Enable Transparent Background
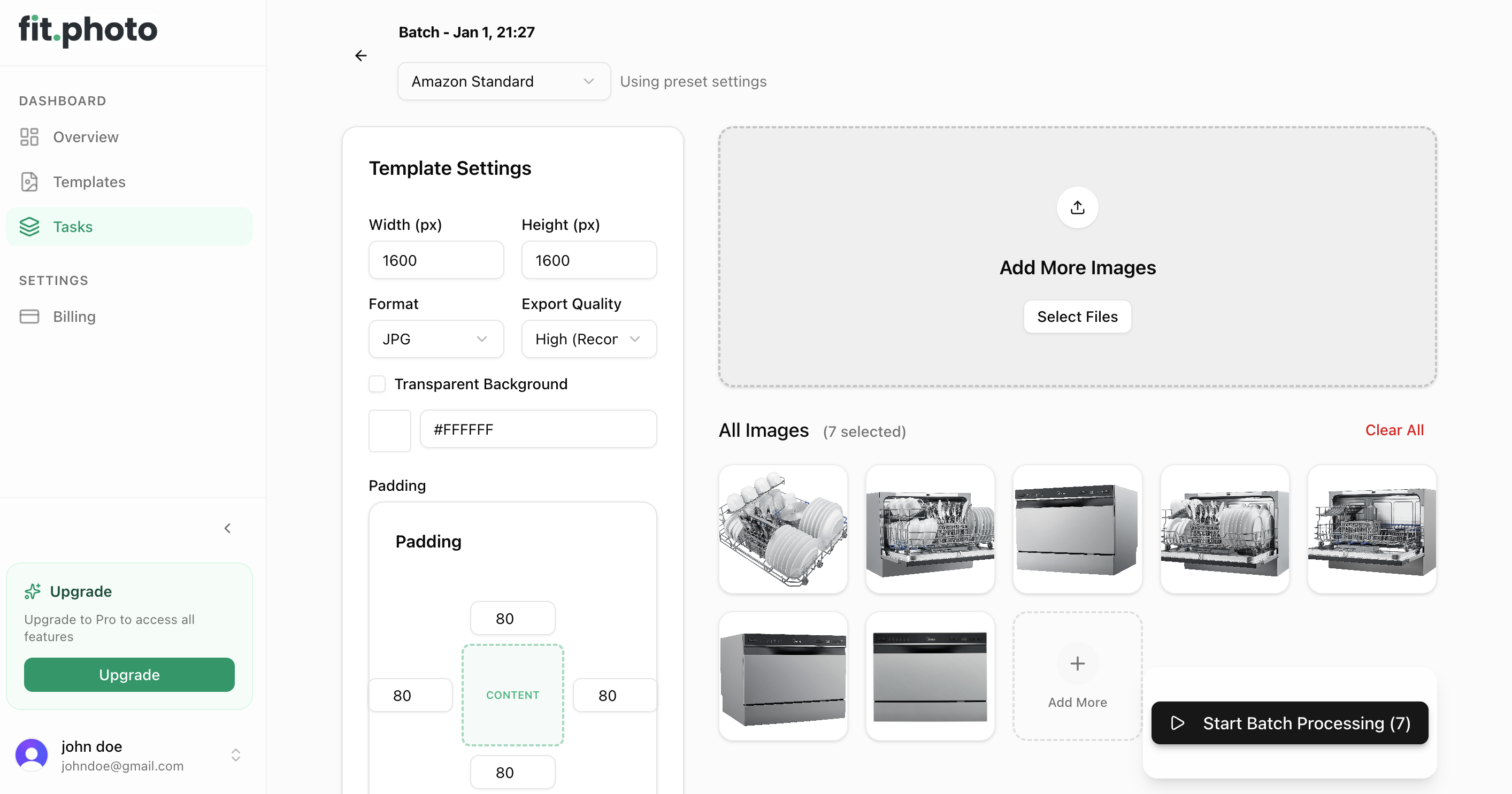 [x=376, y=383]
